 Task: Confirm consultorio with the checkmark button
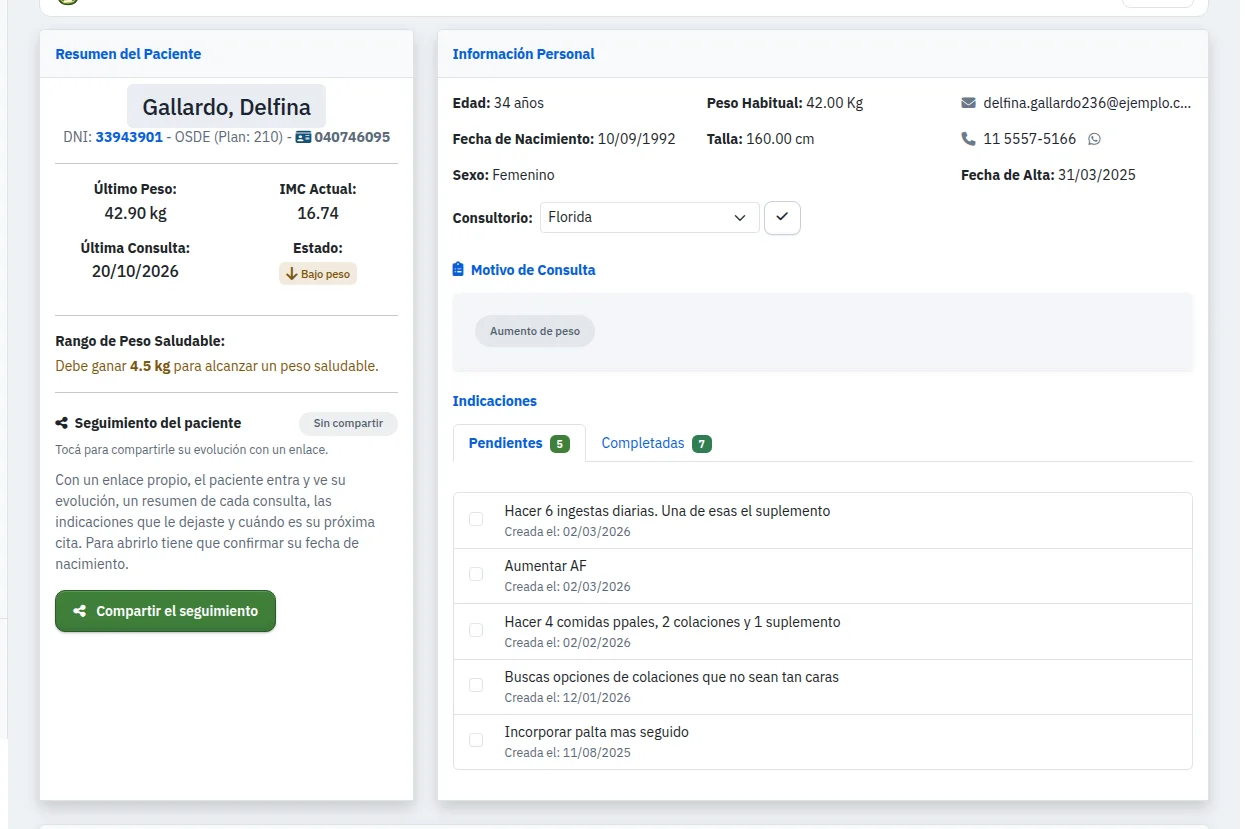[x=782, y=218]
